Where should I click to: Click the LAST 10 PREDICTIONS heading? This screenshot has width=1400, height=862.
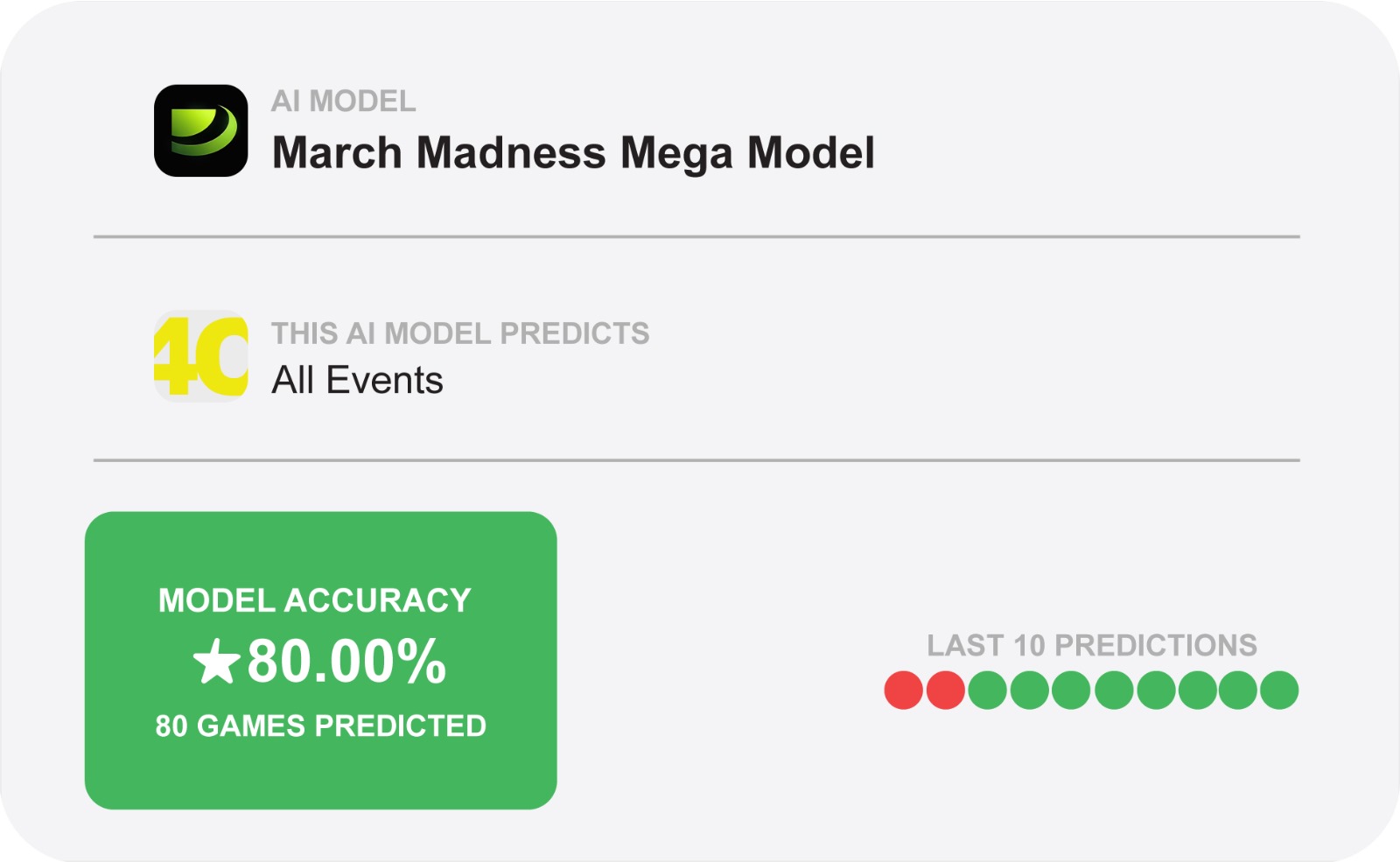1092,646
